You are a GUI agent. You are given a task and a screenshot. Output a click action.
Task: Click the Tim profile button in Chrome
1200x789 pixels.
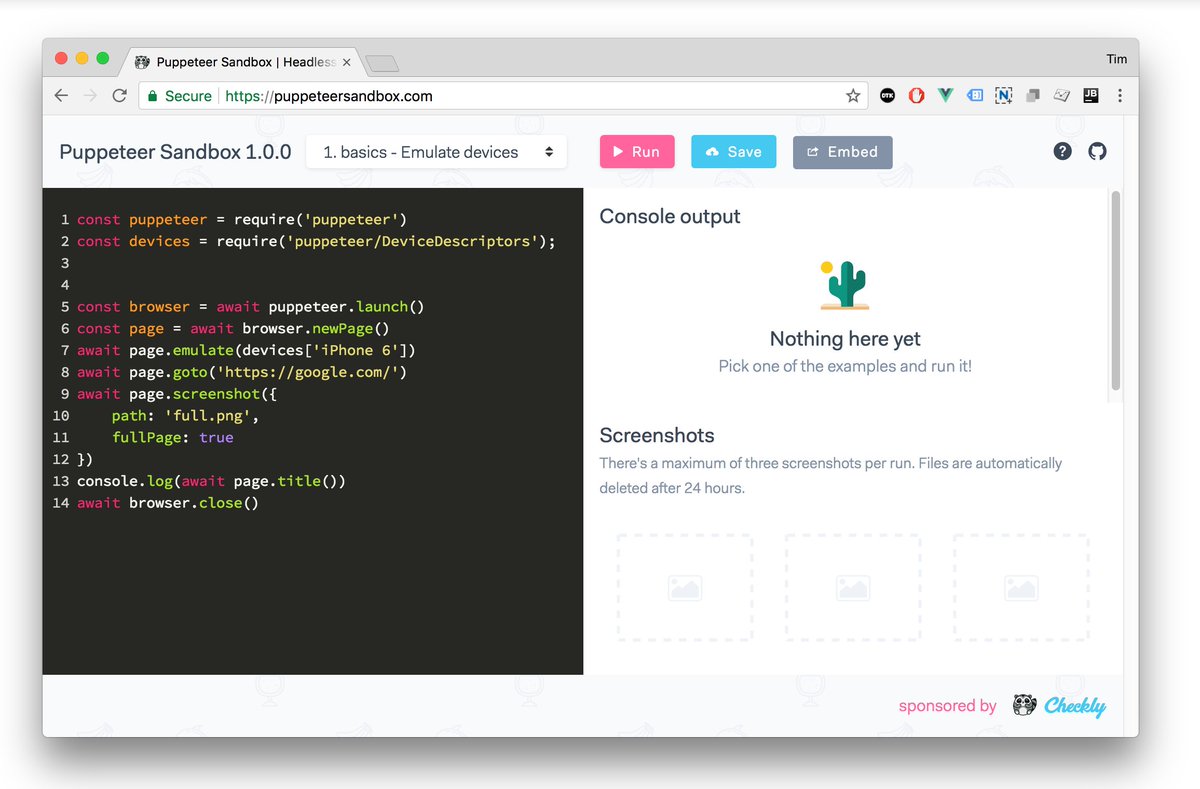1116,59
